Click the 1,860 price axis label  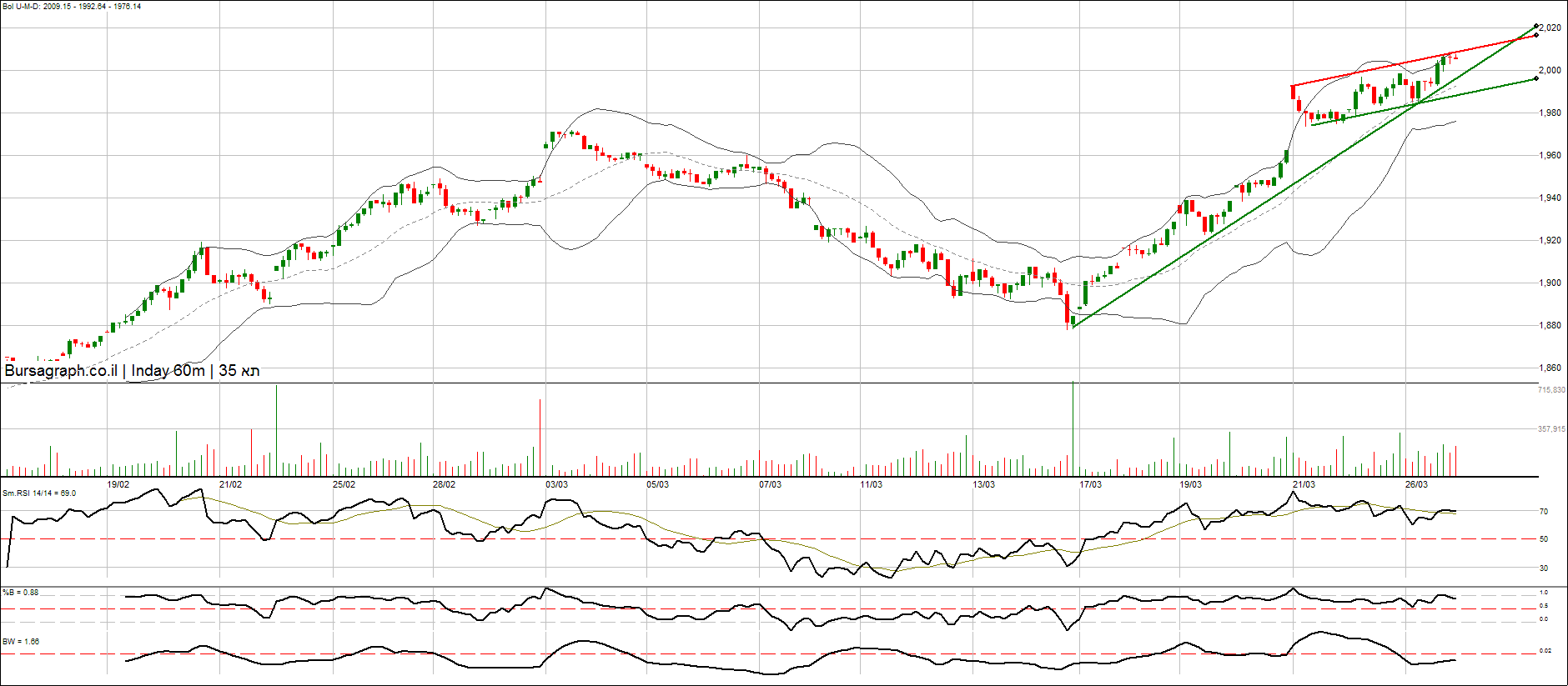[x=1550, y=368]
